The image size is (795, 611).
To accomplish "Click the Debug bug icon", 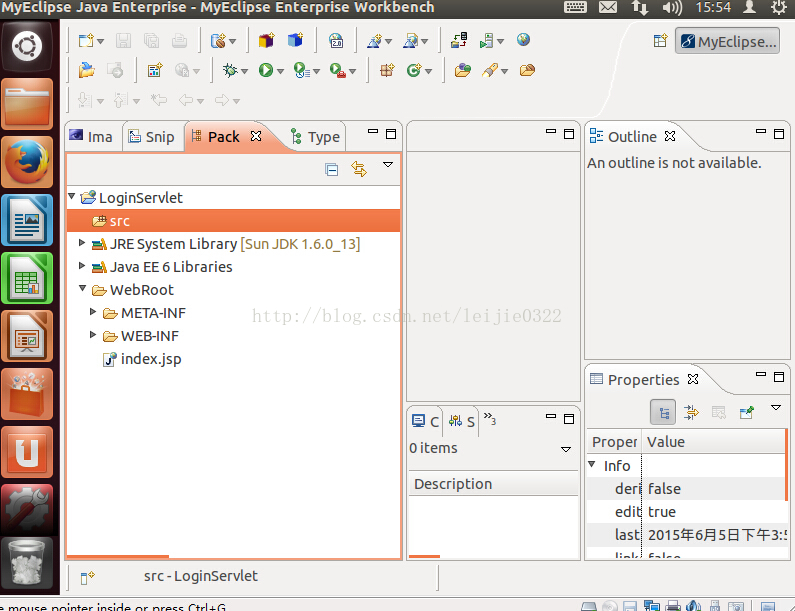I will 230,70.
